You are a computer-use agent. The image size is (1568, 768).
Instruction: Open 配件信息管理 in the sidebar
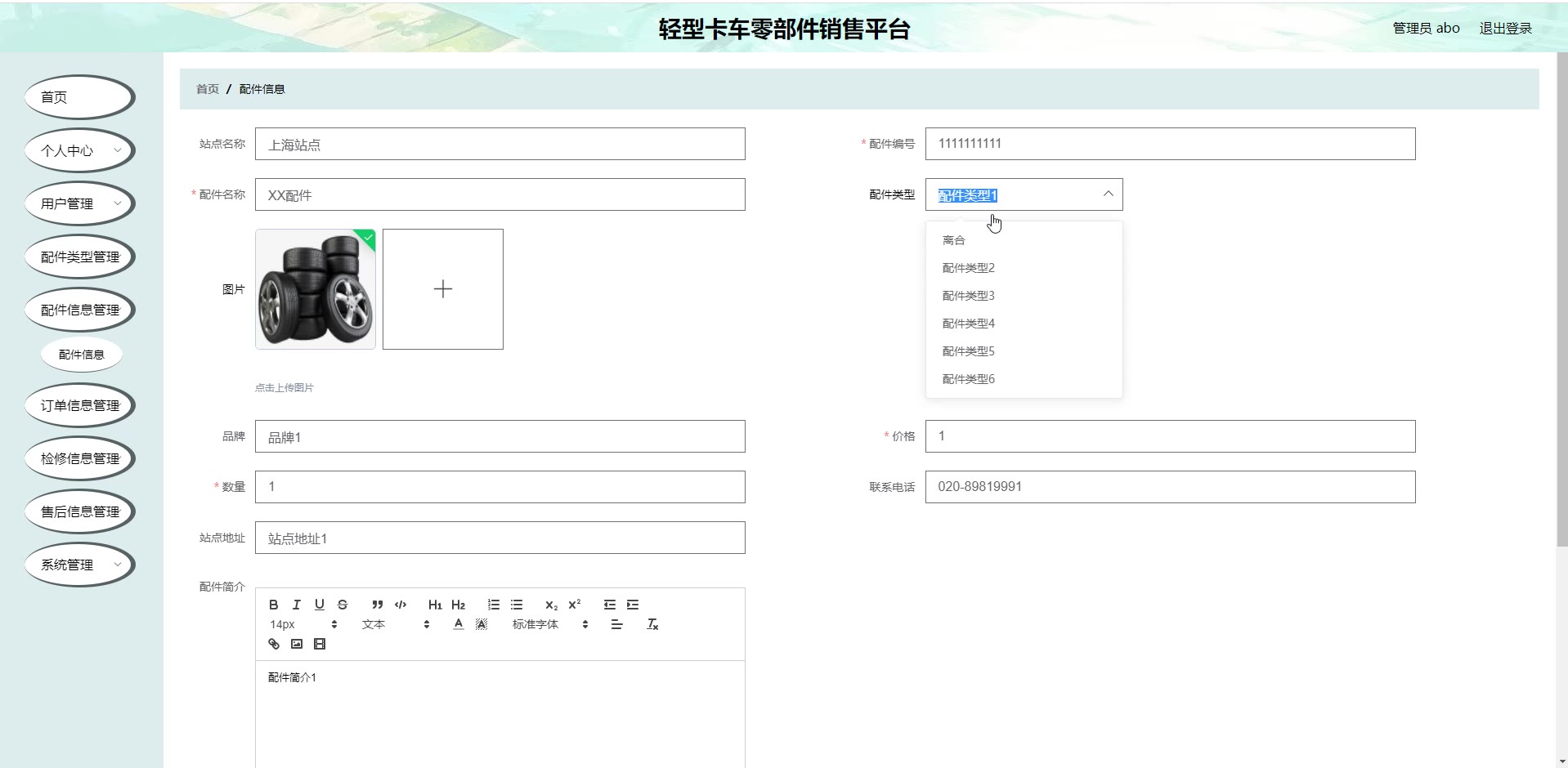[79, 310]
